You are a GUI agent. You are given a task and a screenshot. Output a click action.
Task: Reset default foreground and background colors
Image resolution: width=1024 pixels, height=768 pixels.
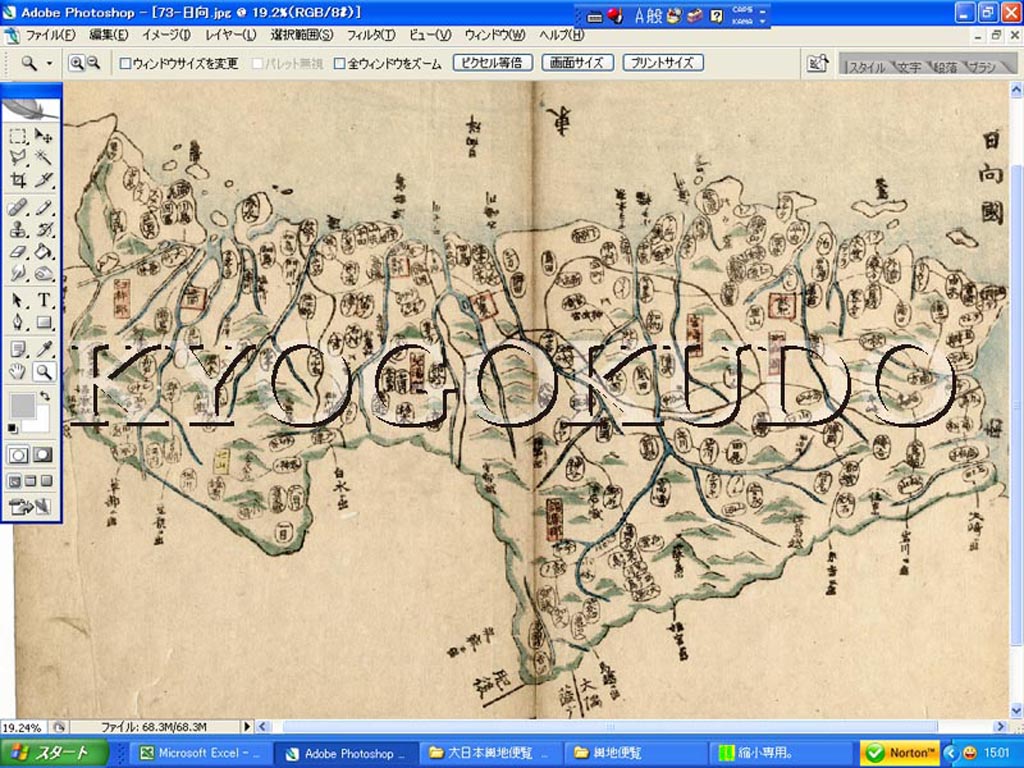coord(12,428)
